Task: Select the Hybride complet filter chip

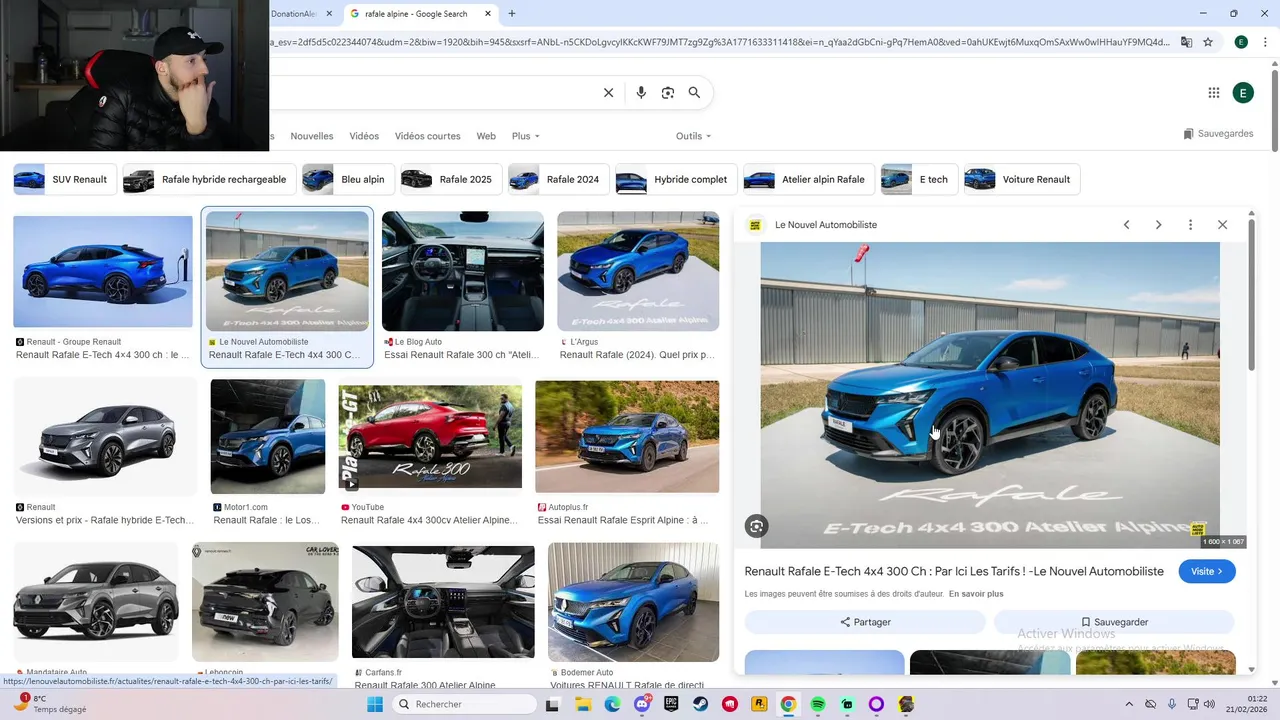Action: coord(676,180)
